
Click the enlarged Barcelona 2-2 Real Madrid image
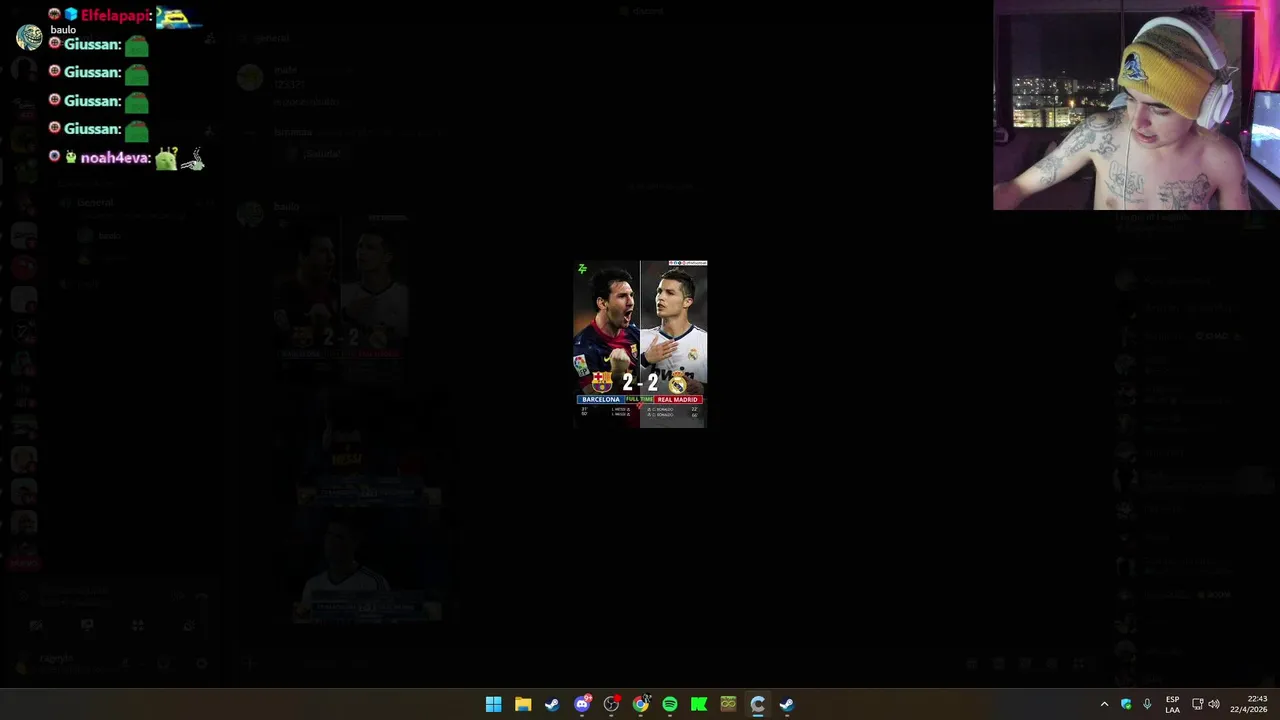pos(640,344)
